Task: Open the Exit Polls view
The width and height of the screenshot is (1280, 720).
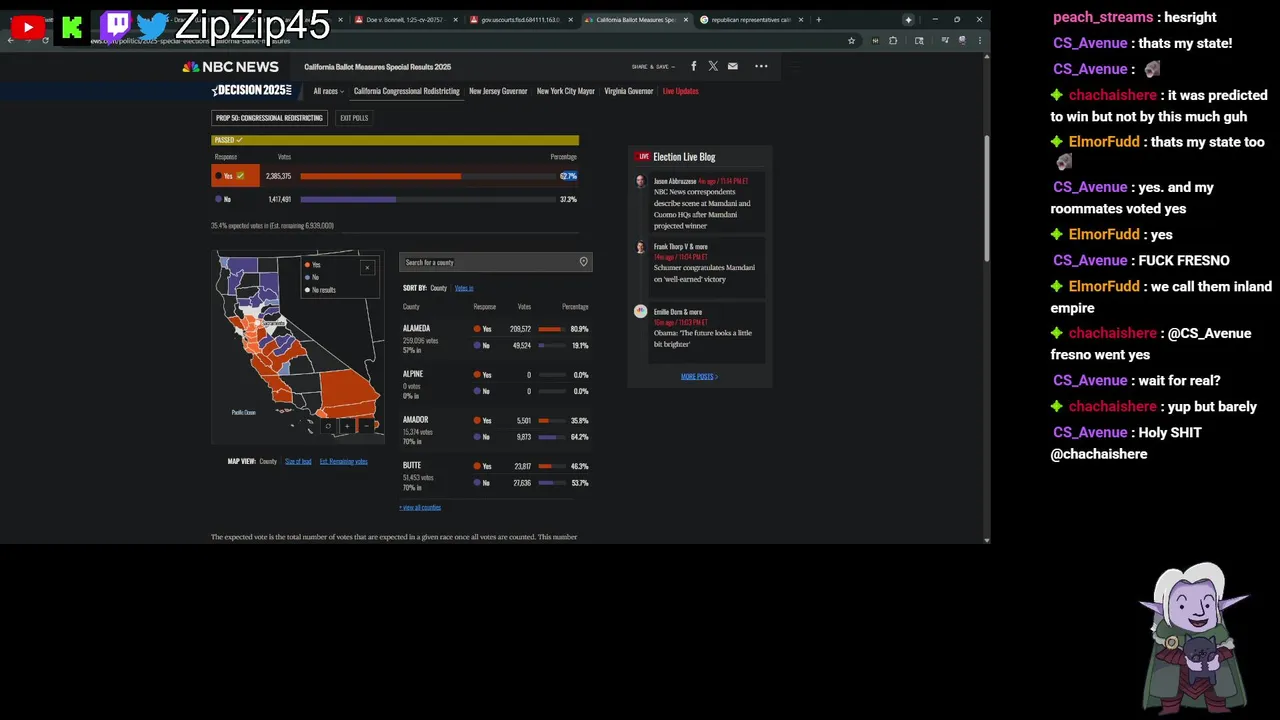Action: tap(354, 118)
